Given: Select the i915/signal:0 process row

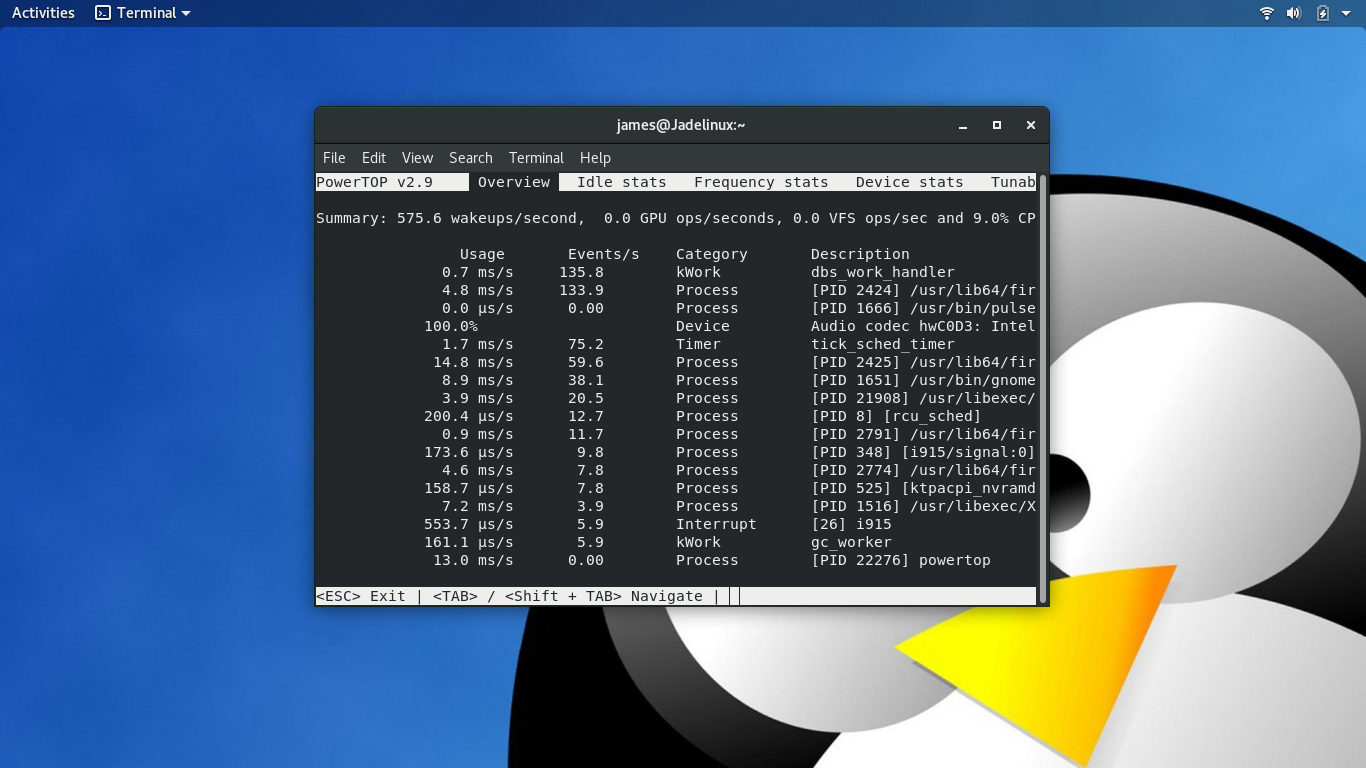Looking at the screenshot, I should [676, 452].
